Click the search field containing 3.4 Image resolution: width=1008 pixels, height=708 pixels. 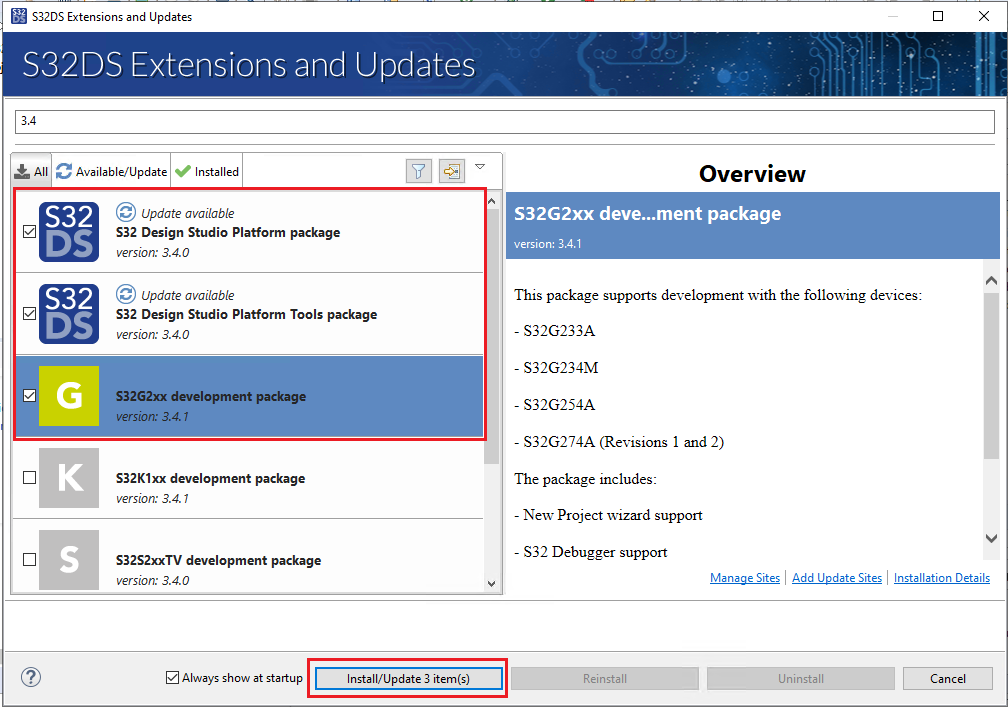pos(505,122)
